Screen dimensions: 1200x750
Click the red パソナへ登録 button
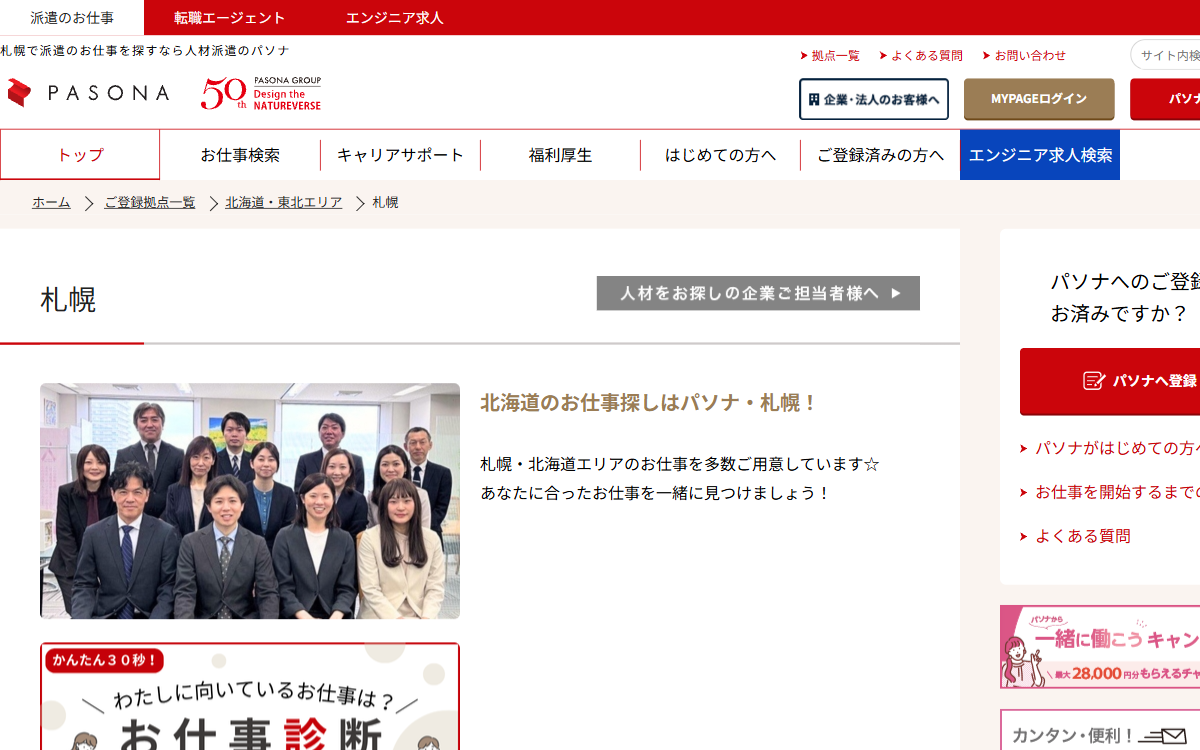(1110, 381)
